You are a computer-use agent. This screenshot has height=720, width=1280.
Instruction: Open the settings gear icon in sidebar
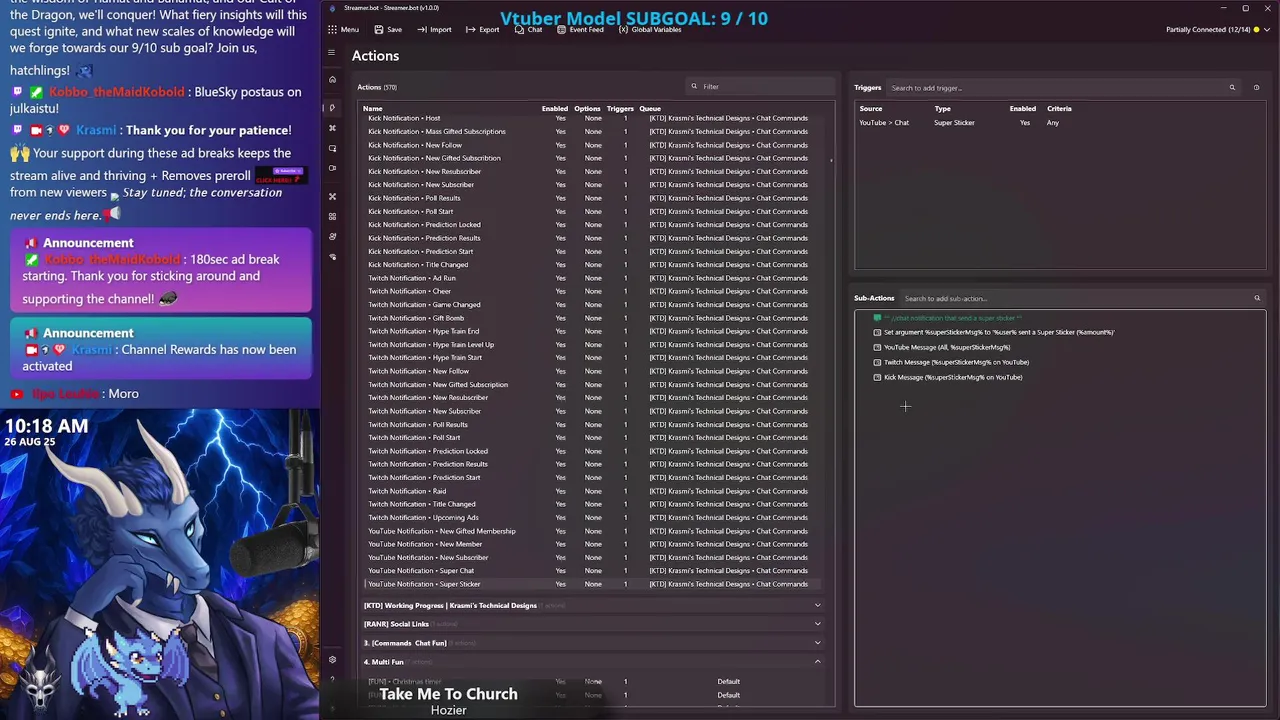pos(333,660)
